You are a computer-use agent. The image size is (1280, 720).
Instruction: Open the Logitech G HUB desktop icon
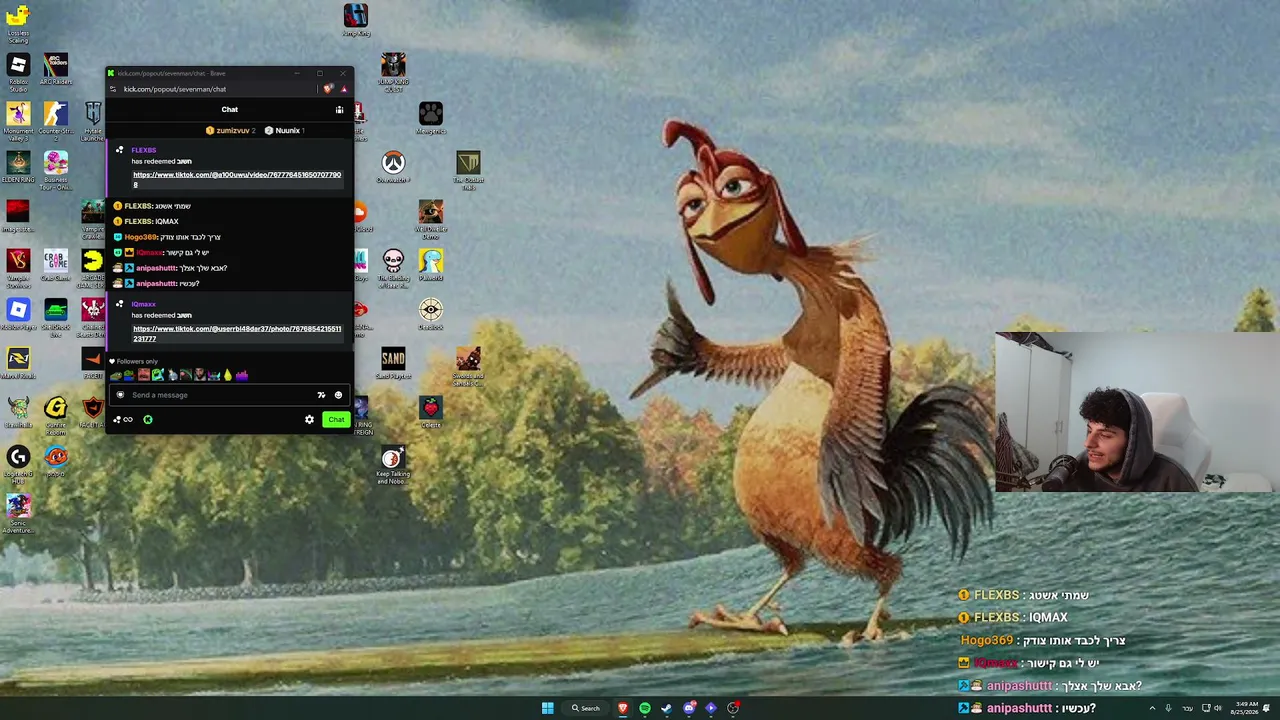18,465
